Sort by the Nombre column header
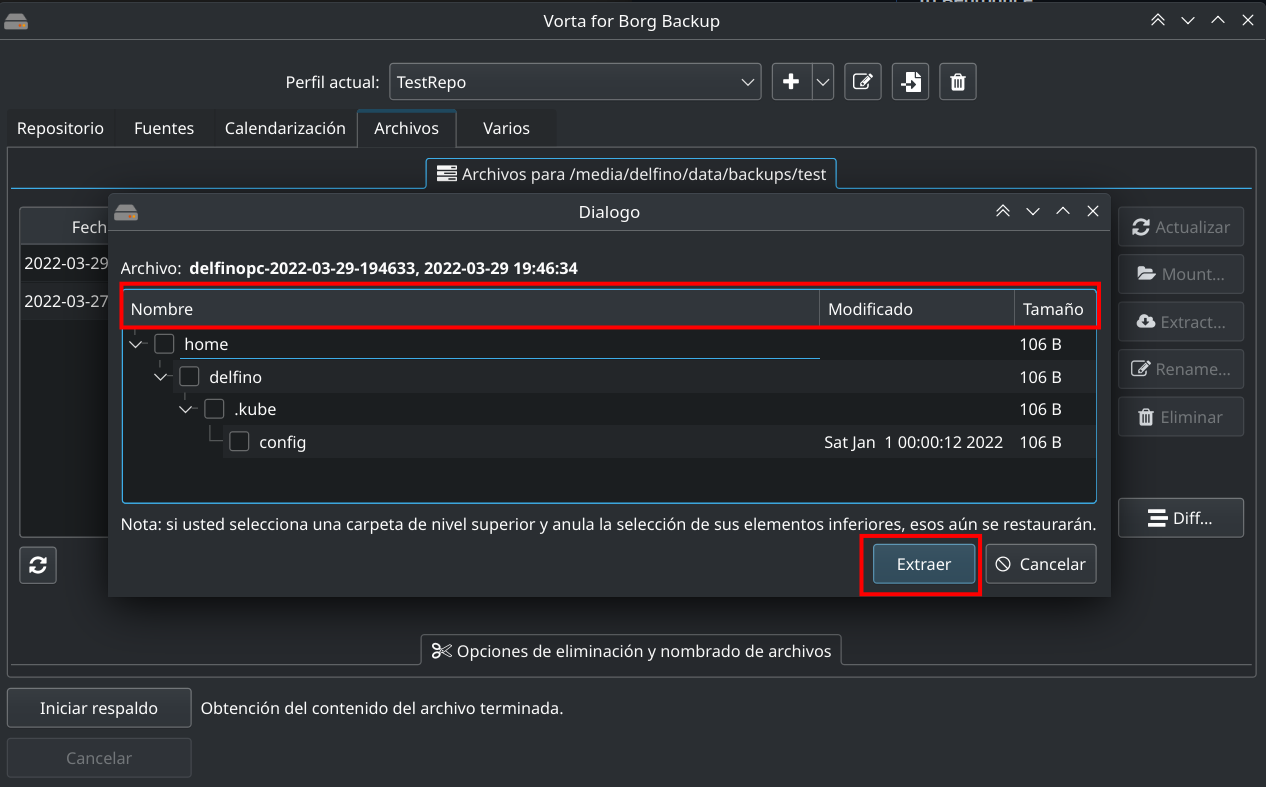 click(471, 309)
